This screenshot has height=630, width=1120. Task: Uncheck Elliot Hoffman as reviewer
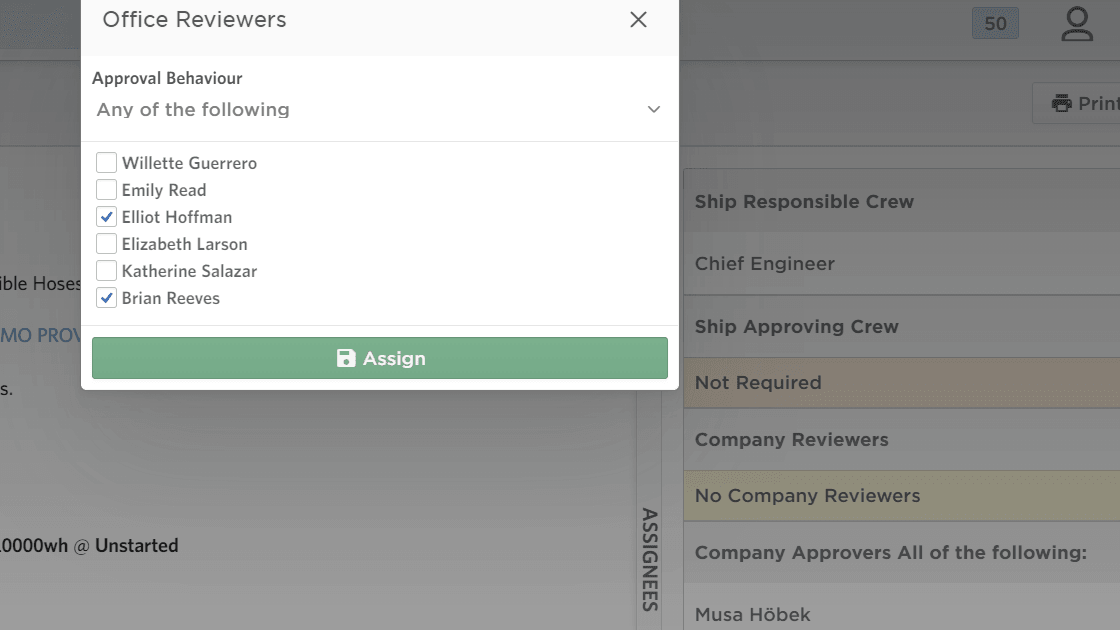(104, 216)
